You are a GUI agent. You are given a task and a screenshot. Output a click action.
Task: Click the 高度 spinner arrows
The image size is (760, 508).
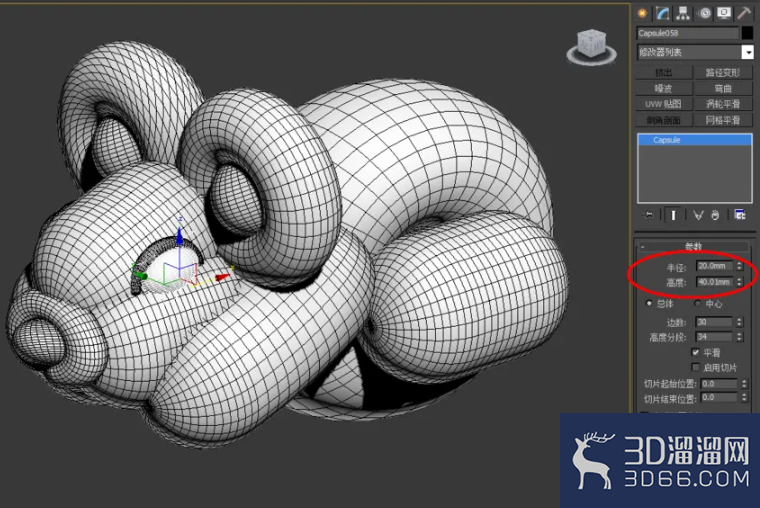[x=739, y=282]
